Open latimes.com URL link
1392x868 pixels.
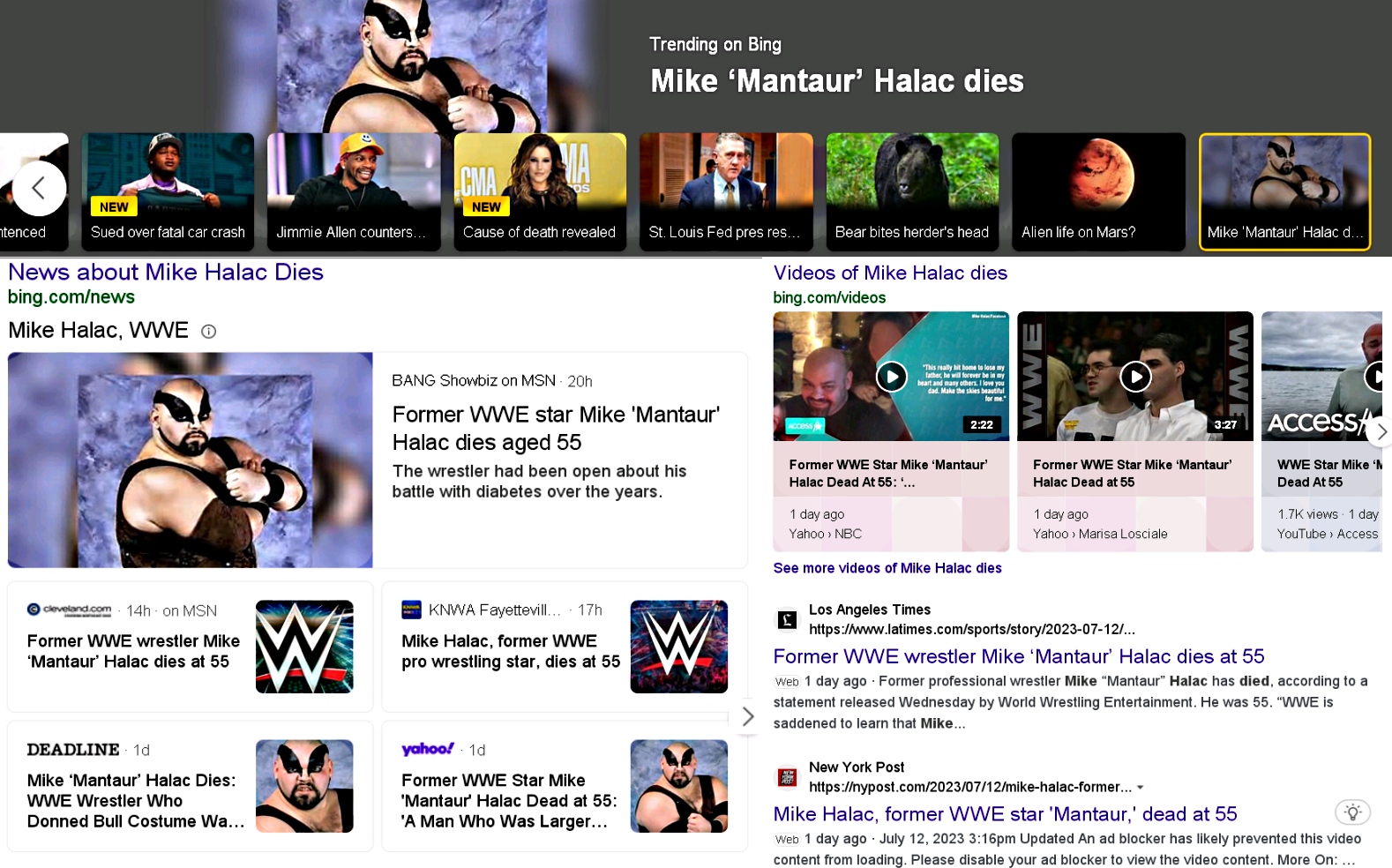(x=971, y=629)
